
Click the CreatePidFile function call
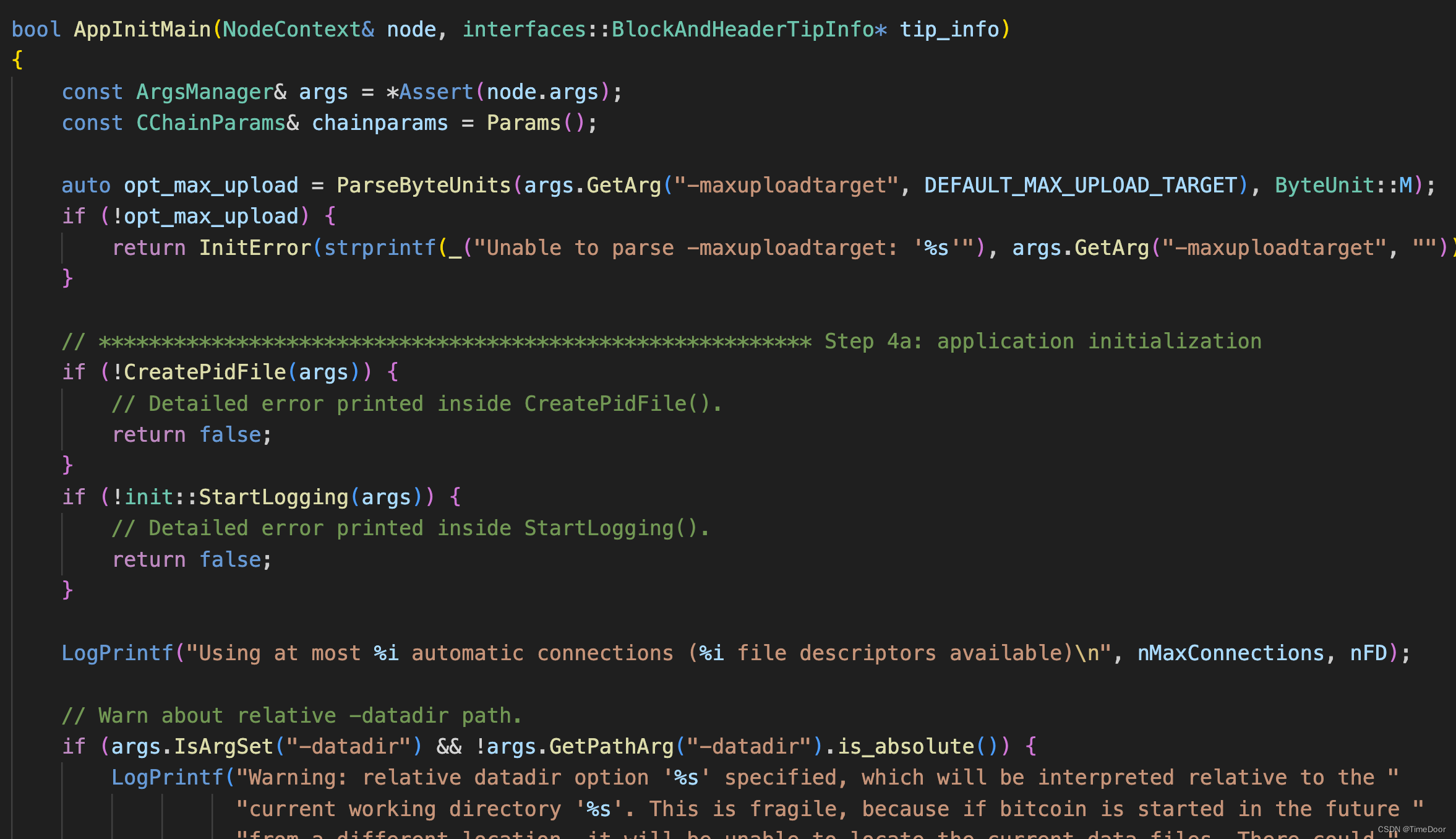click(x=205, y=372)
